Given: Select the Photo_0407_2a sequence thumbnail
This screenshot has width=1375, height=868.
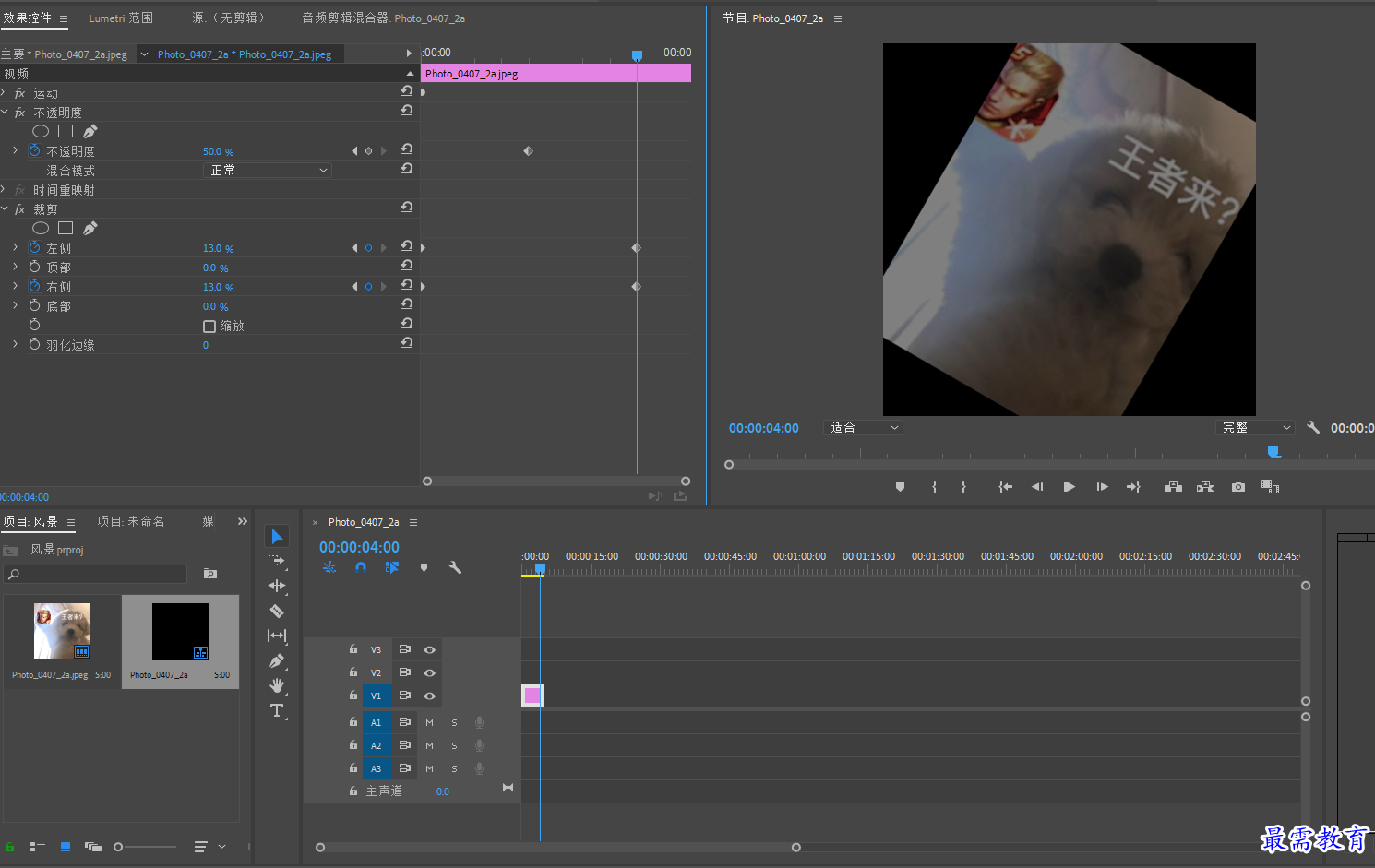Looking at the screenshot, I should click(x=180, y=631).
